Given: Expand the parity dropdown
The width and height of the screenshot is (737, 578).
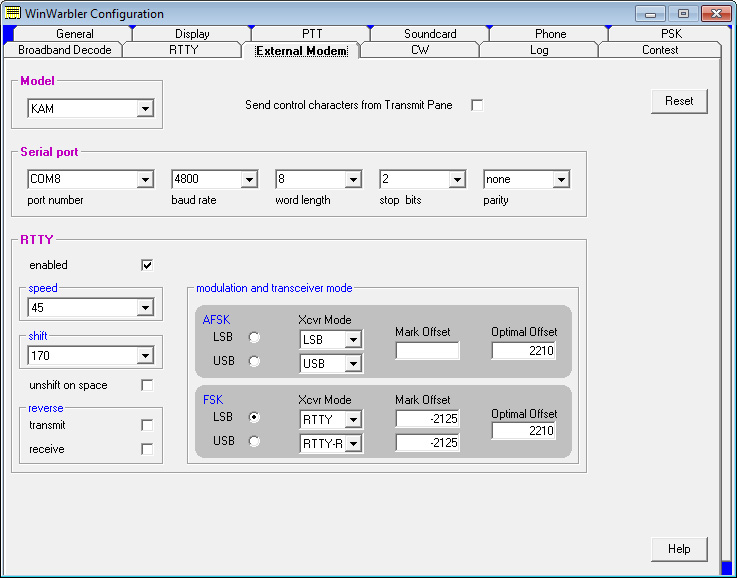Looking at the screenshot, I should (x=561, y=180).
